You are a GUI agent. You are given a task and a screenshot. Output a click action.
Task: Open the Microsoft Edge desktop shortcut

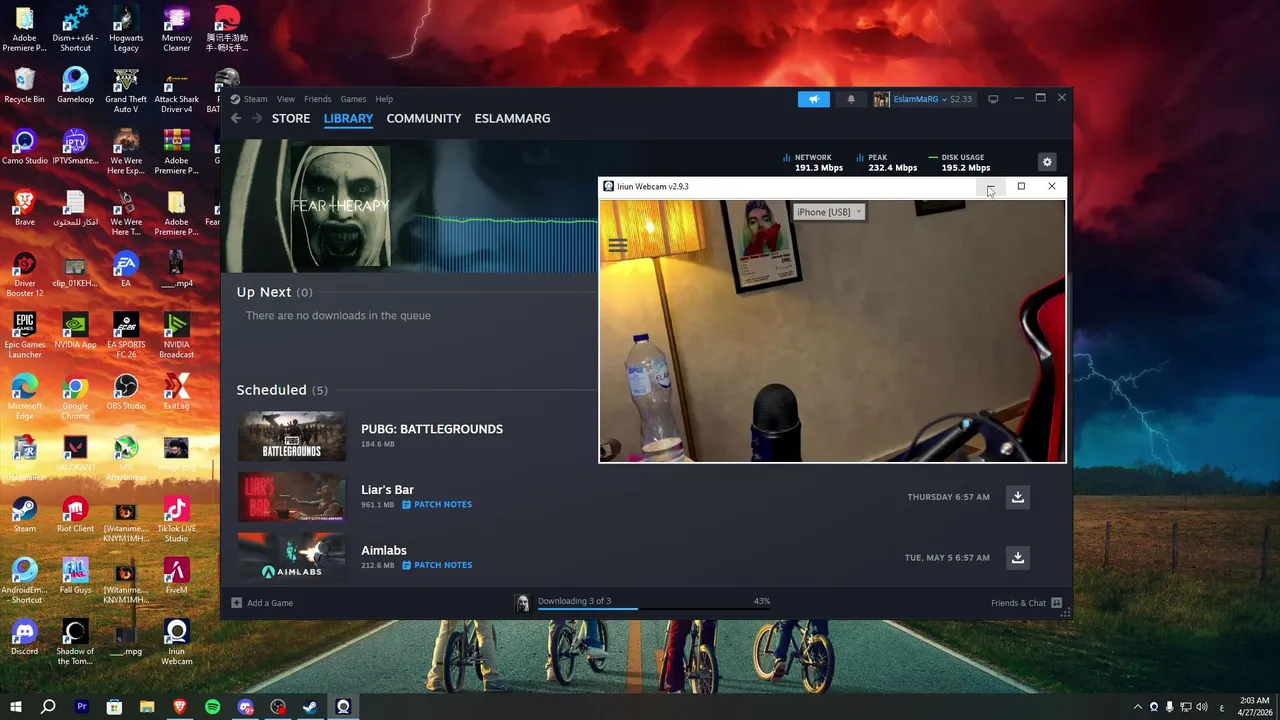point(25,397)
